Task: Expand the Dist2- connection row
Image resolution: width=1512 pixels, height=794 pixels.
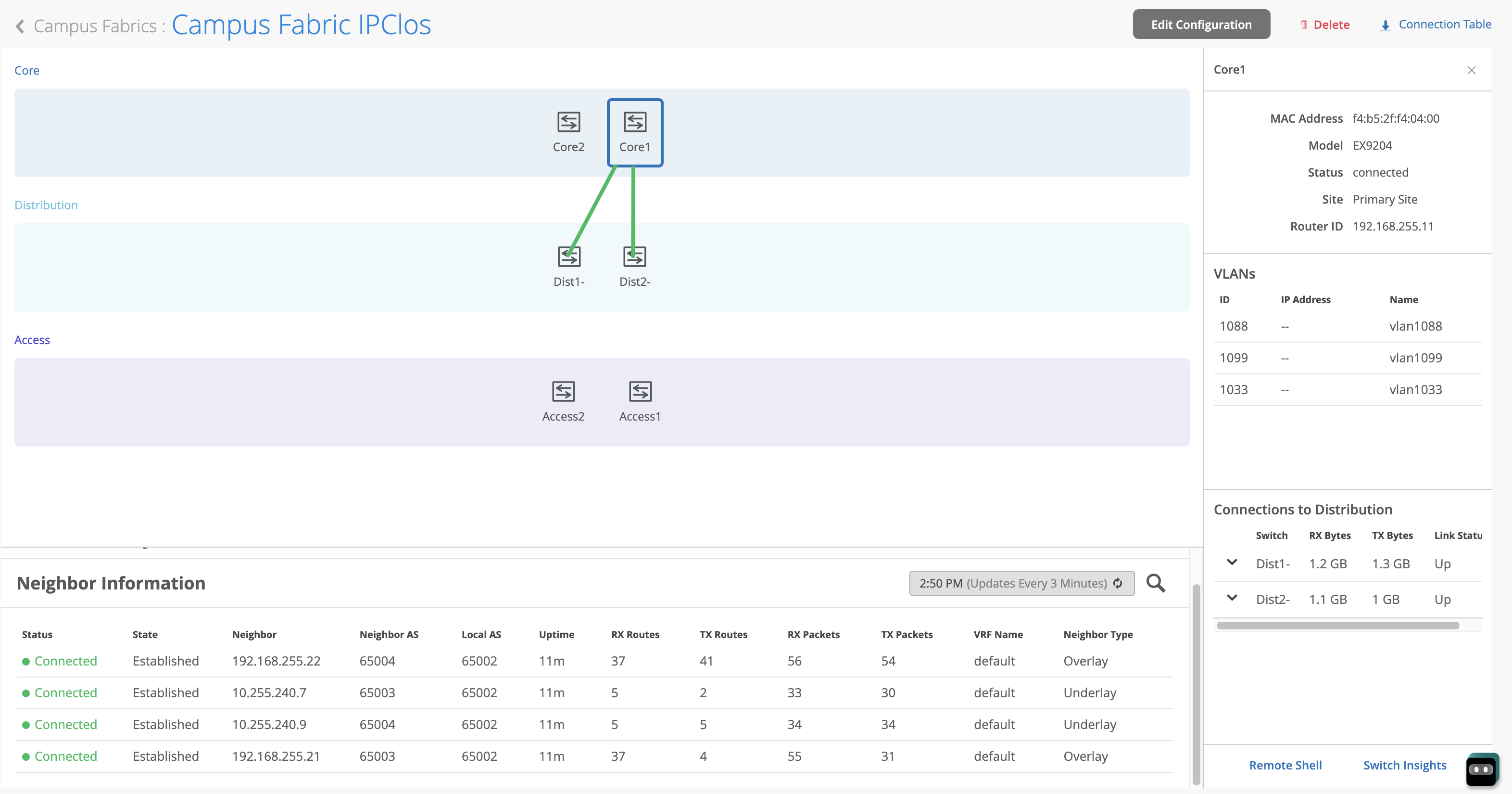Action: pyautogui.click(x=1232, y=599)
